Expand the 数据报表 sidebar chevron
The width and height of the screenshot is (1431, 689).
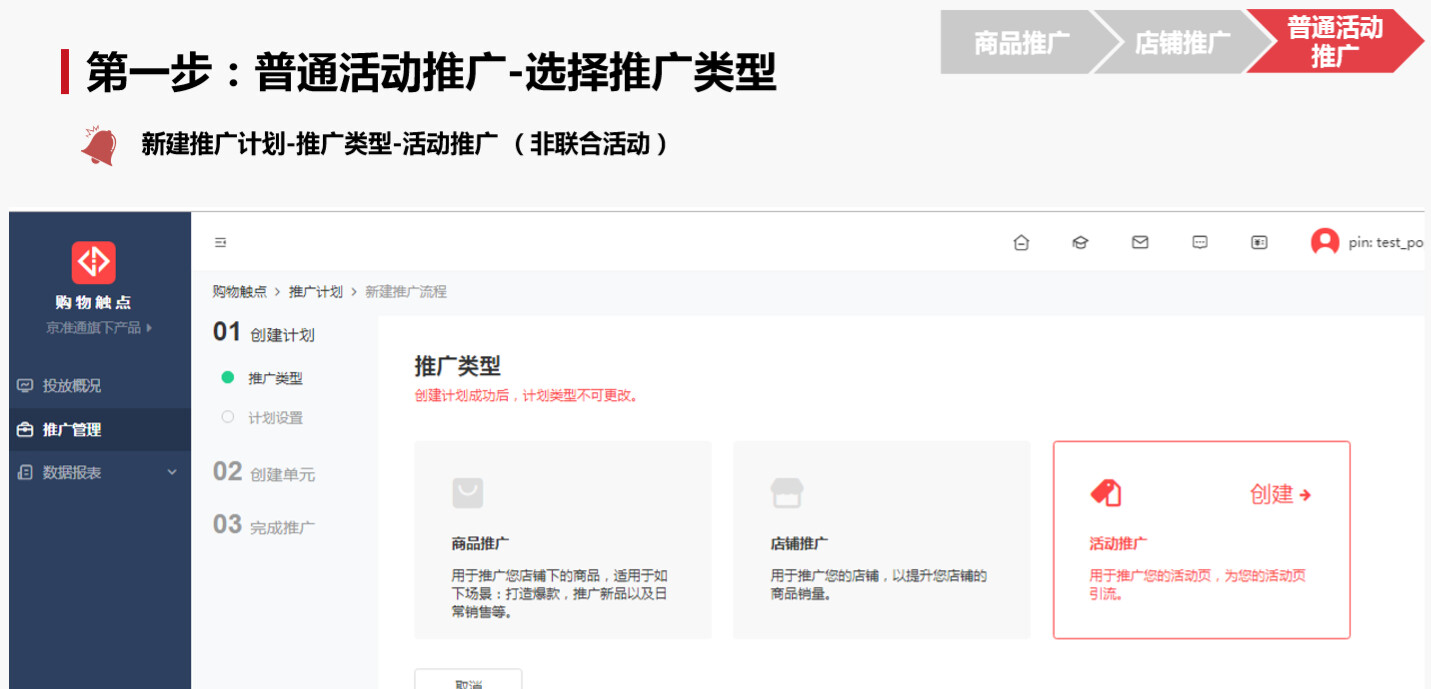point(171,472)
